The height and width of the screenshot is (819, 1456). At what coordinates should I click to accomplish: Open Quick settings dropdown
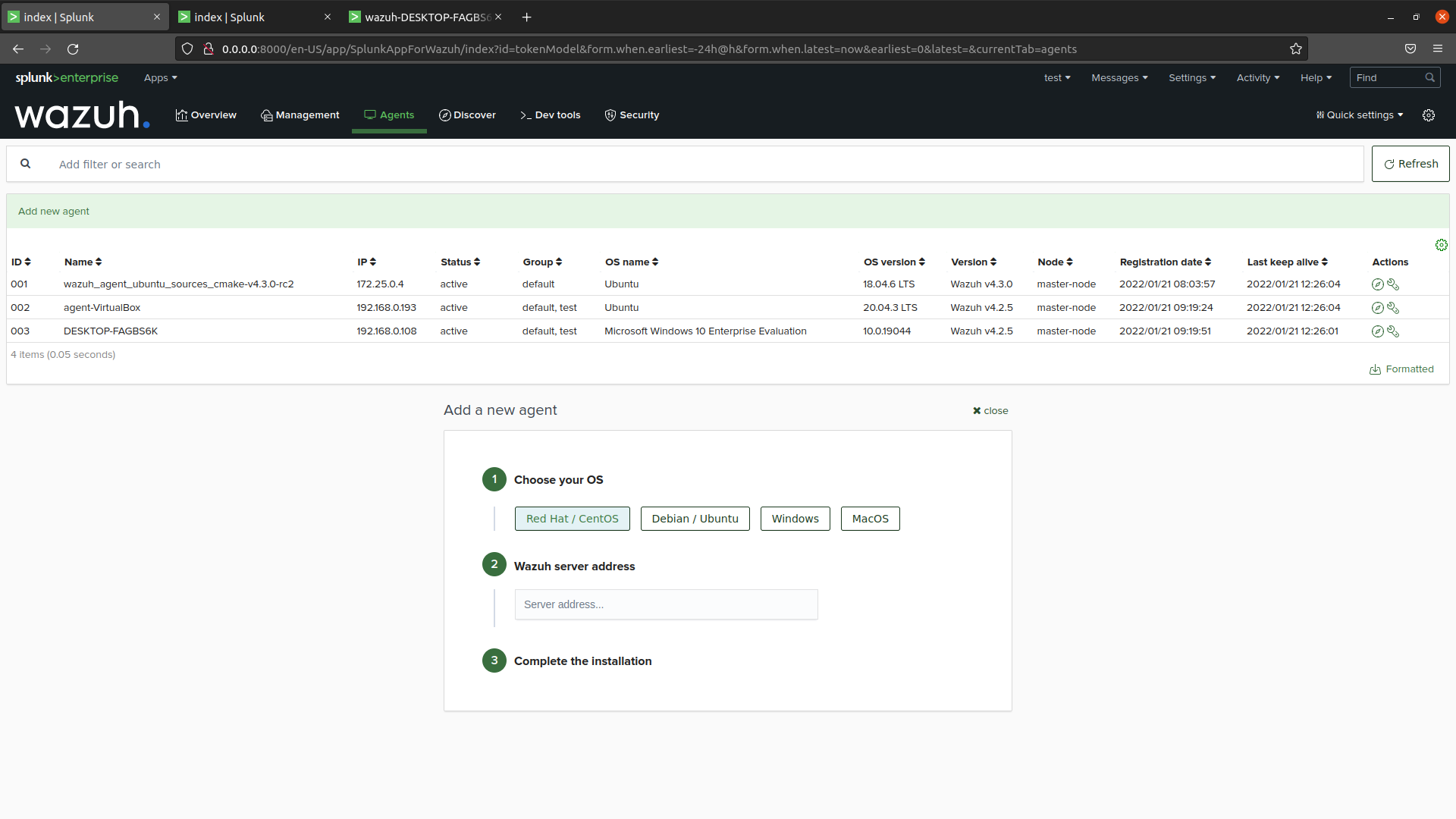click(1360, 115)
